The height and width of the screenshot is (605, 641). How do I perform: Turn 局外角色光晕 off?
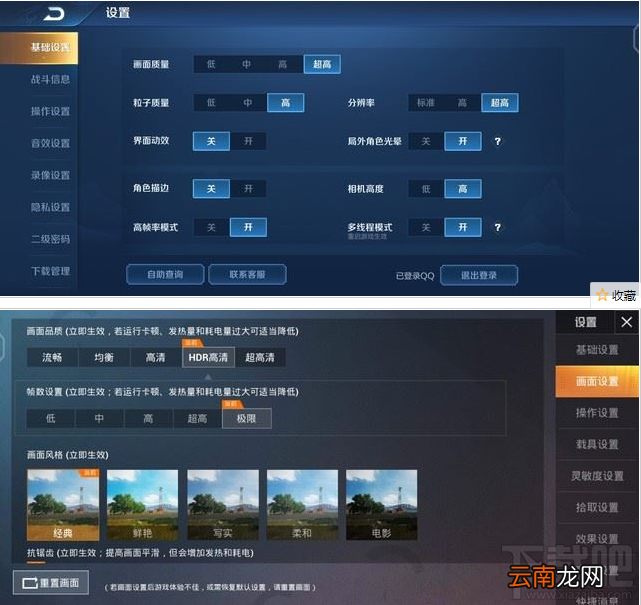click(426, 141)
